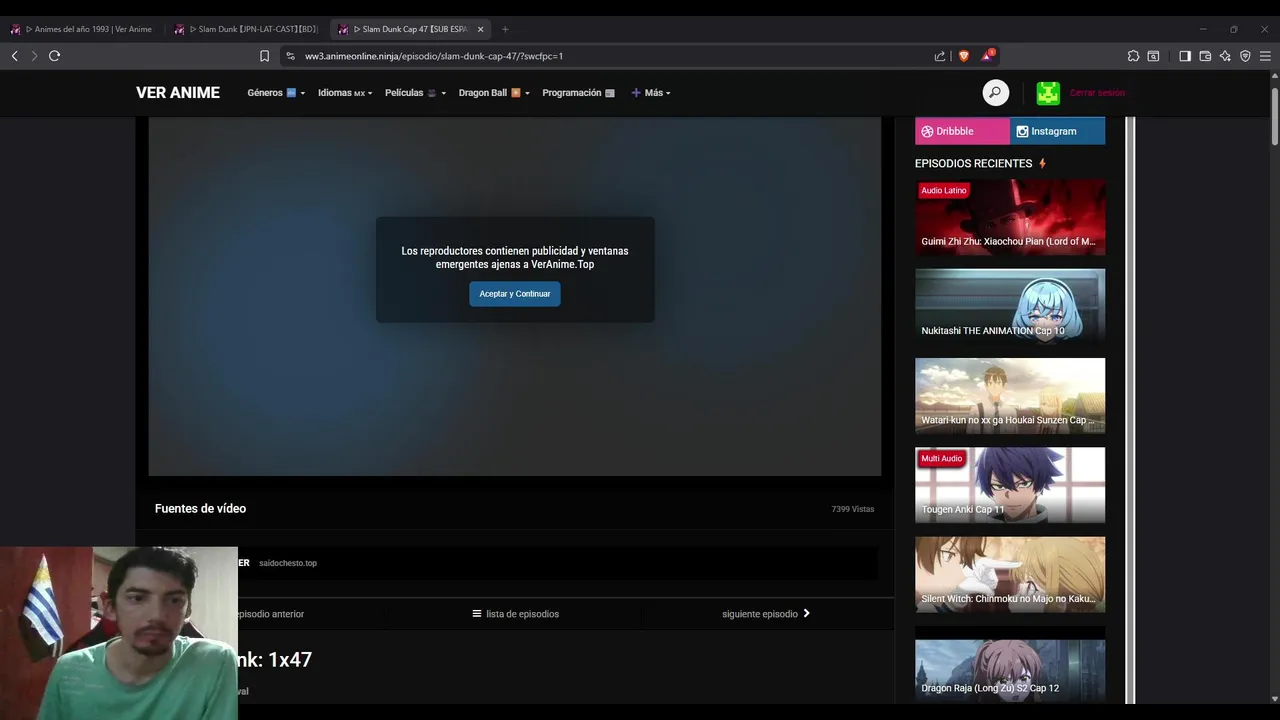Open a new browser tab
This screenshot has height=720, width=1280.
(x=505, y=29)
